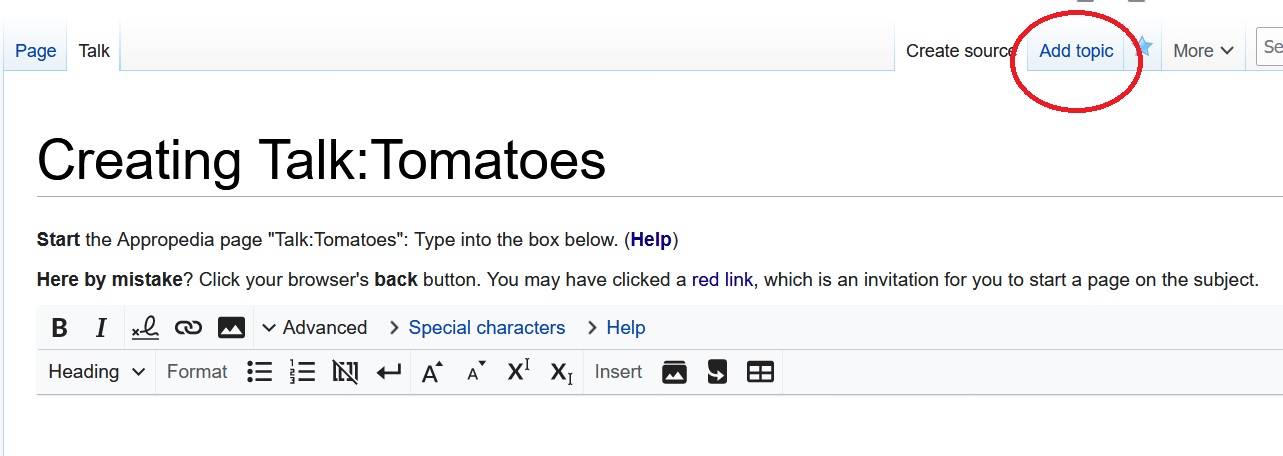This screenshot has height=456, width=1283.
Task: Add page to watchlist with star
Action: [1143, 48]
